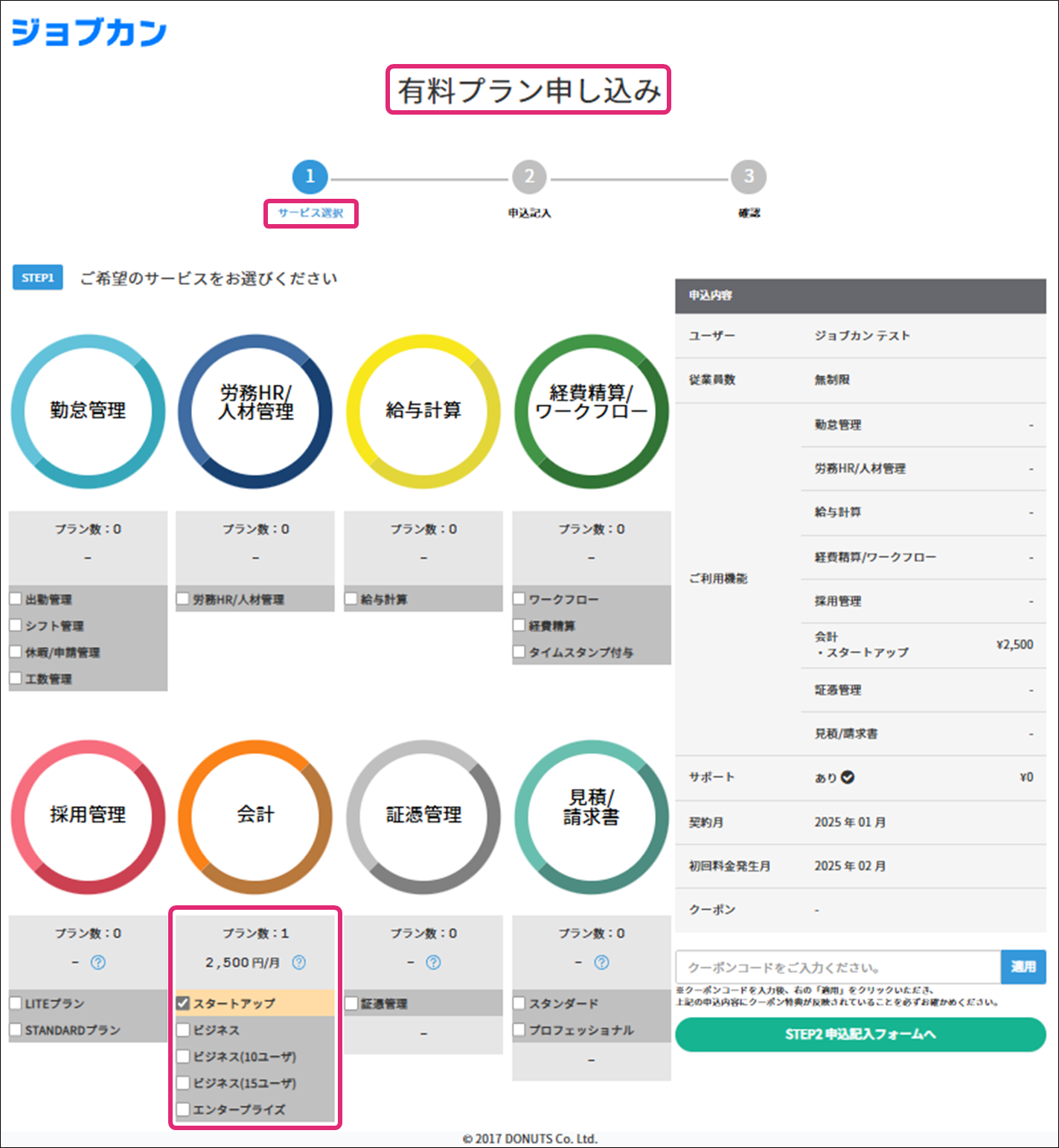The image size is (1059, 1148).
Task: Check the エンタープライズ plan option
Action: tap(183, 1109)
